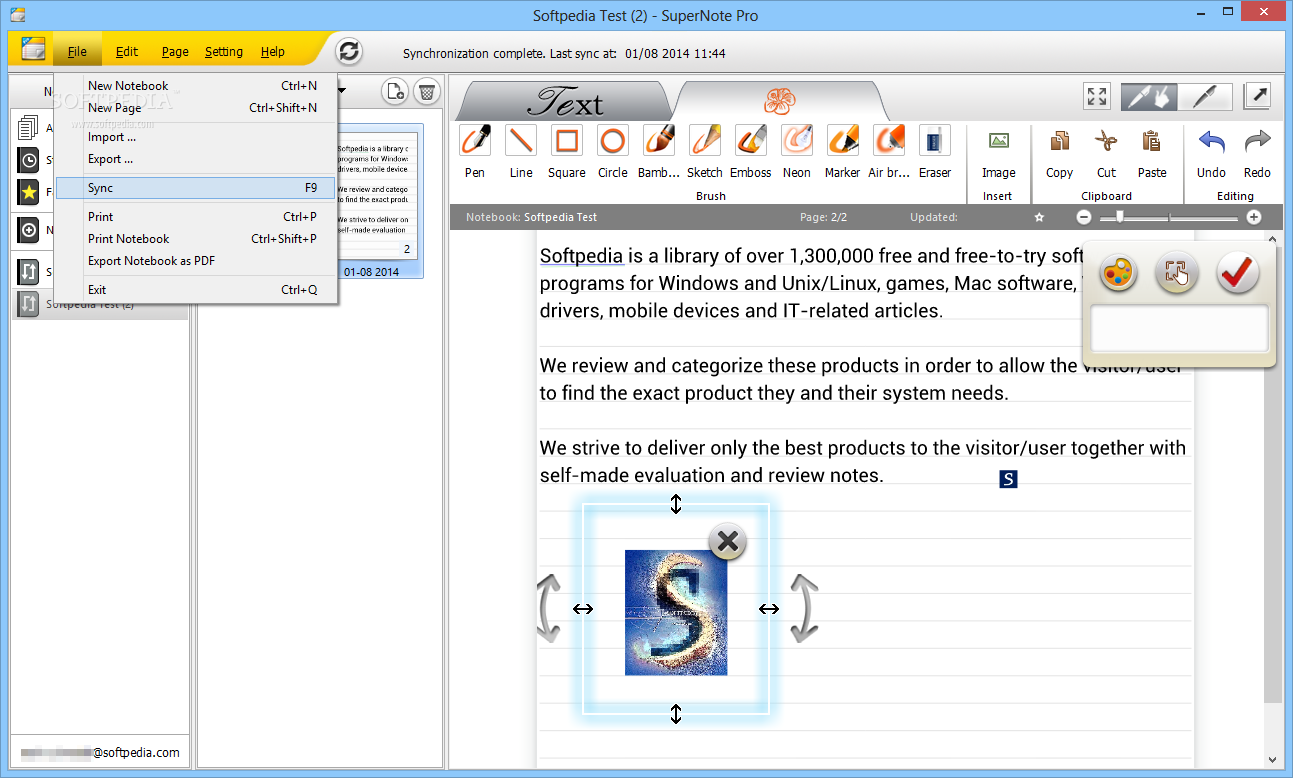This screenshot has width=1293, height=778.
Task: Open the Help menu
Action: tap(273, 52)
